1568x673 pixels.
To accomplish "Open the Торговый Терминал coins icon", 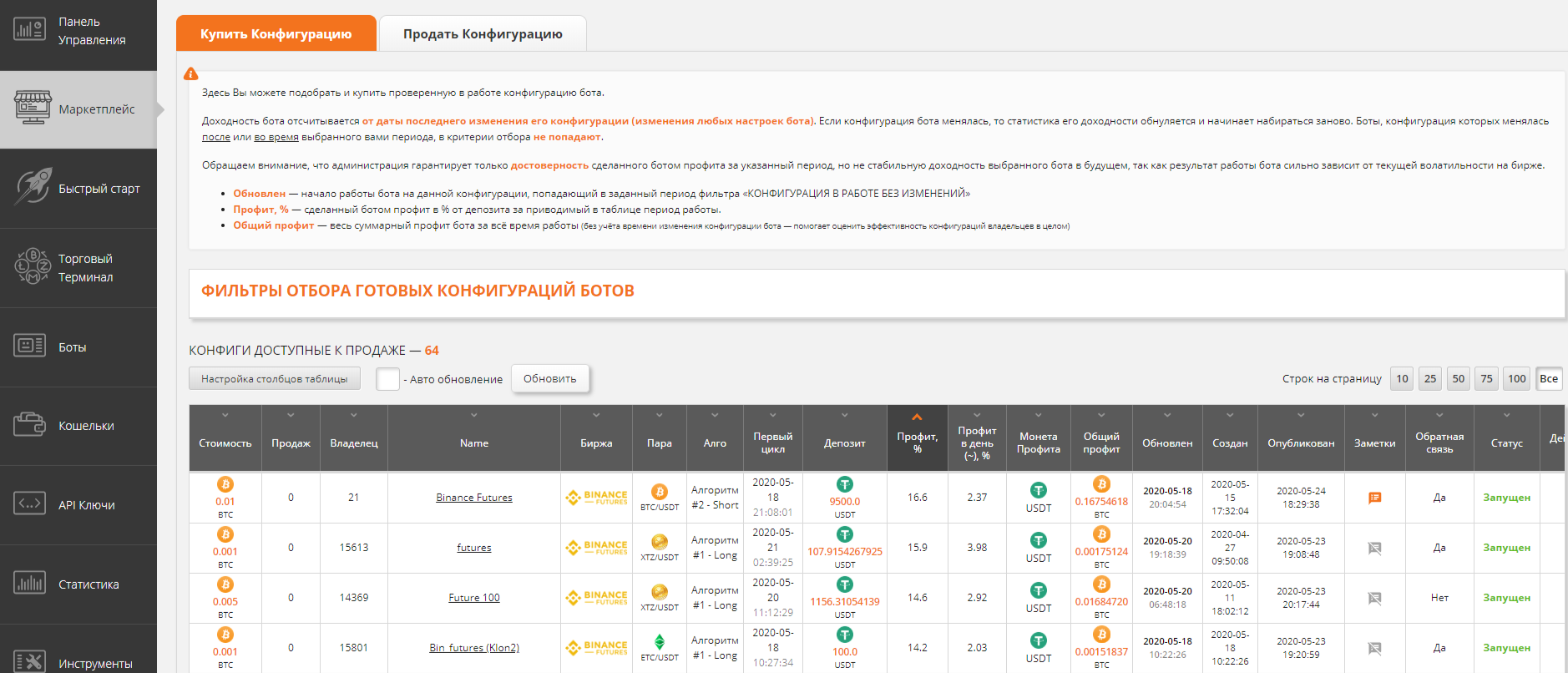I will point(33,266).
